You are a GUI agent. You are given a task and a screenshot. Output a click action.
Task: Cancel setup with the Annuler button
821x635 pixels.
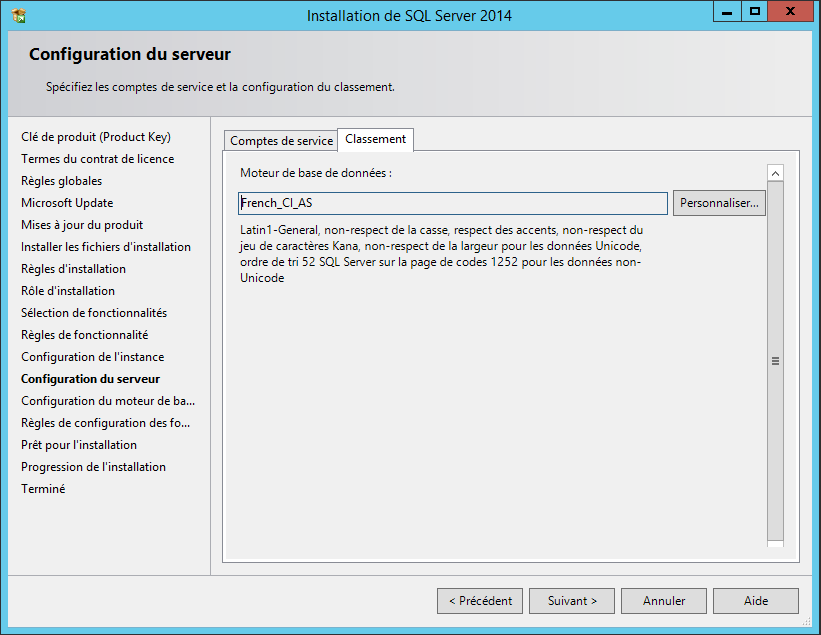(664, 601)
